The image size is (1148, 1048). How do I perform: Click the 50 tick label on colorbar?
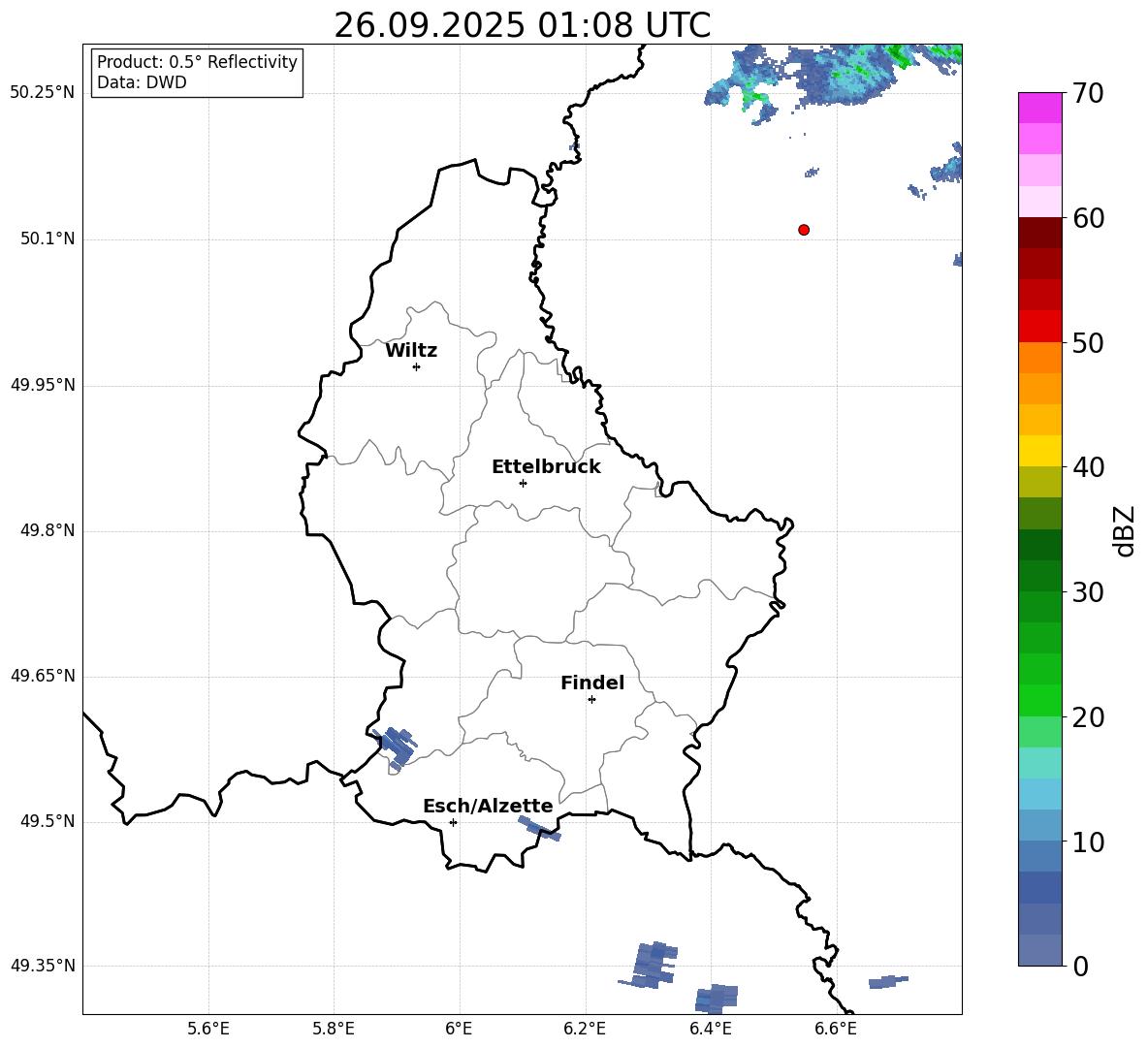point(1088,343)
